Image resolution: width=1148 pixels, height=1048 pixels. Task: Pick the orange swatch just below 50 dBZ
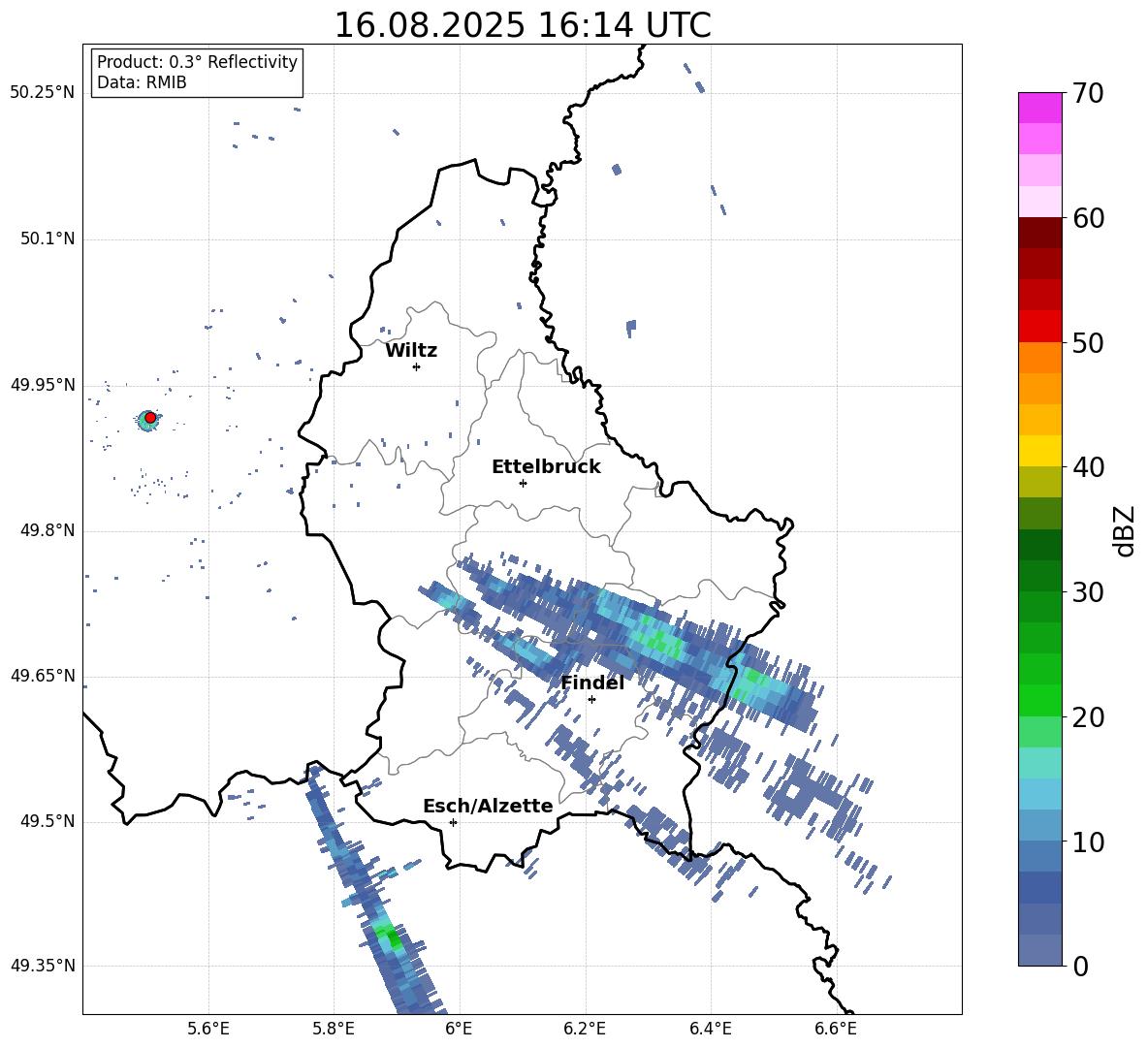1039,357
